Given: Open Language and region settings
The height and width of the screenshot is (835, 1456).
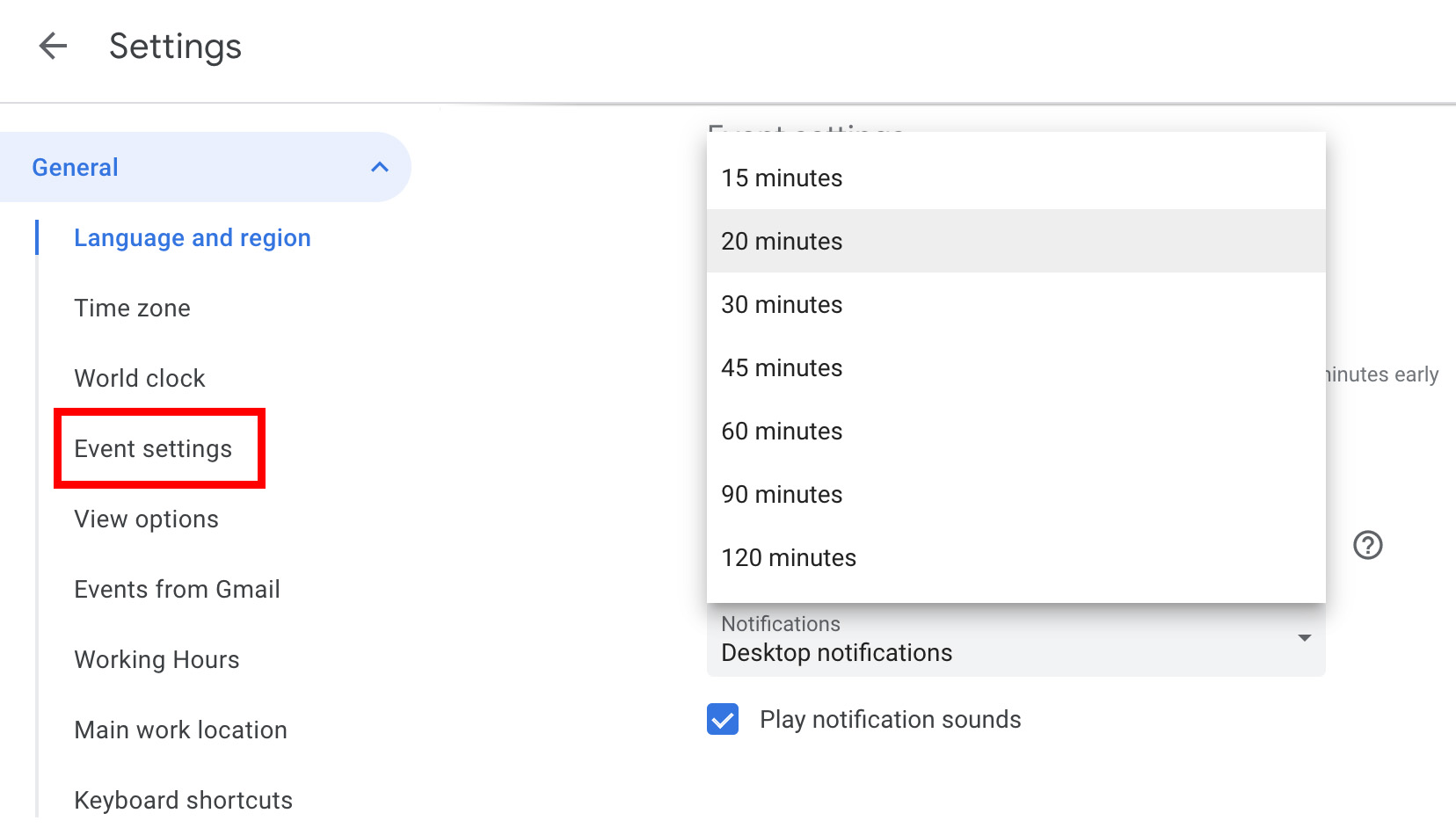Looking at the screenshot, I should coord(193,237).
